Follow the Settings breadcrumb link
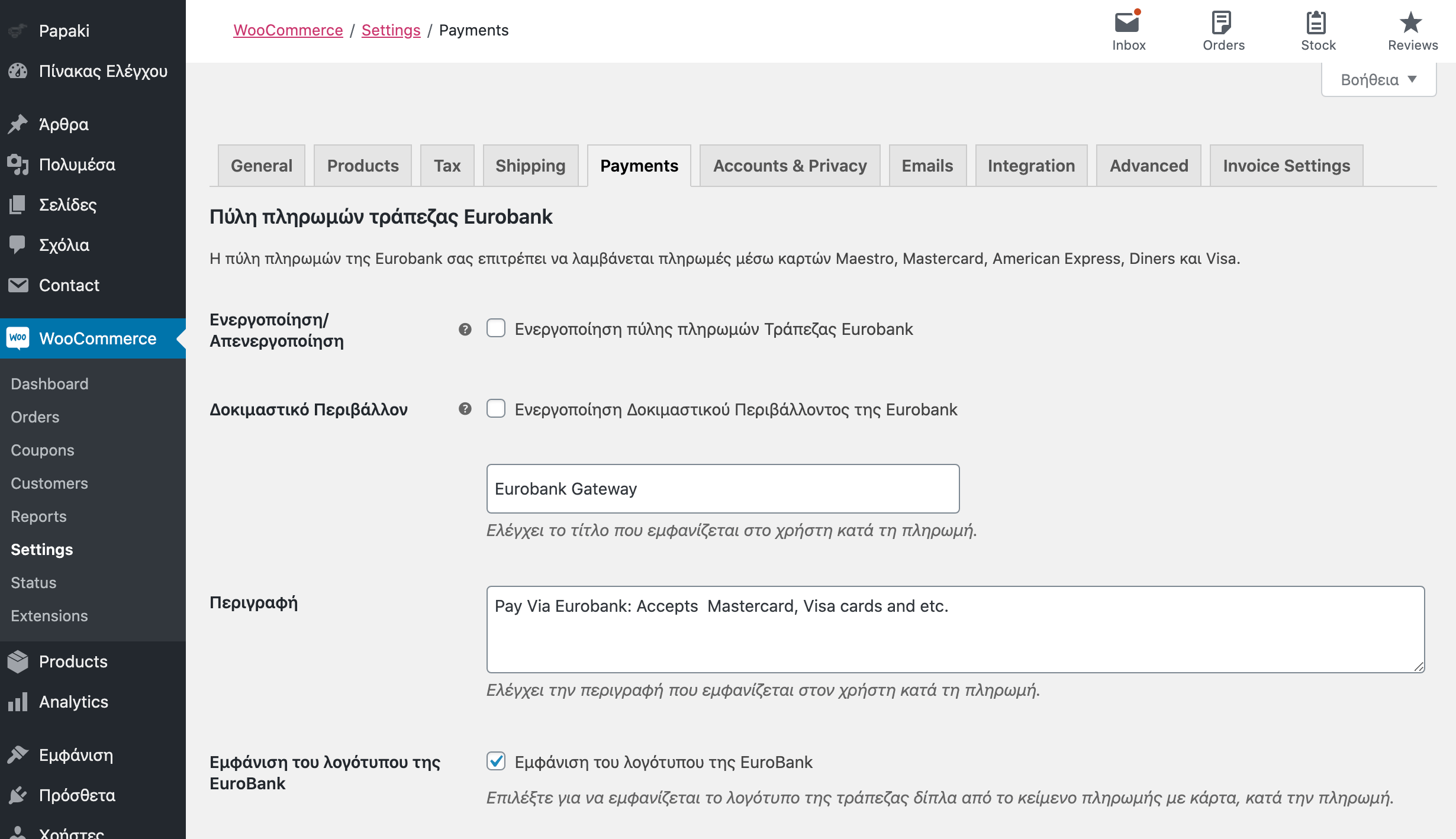 click(391, 30)
